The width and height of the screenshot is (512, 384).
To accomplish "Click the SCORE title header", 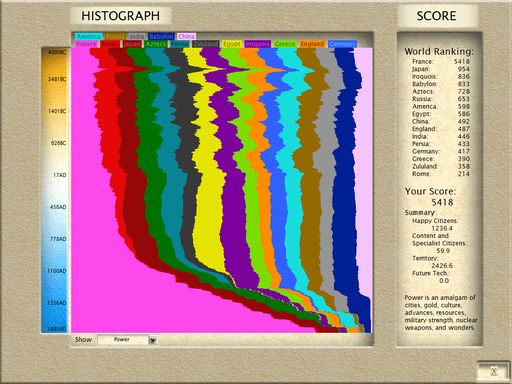I will [x=436, y=16].
